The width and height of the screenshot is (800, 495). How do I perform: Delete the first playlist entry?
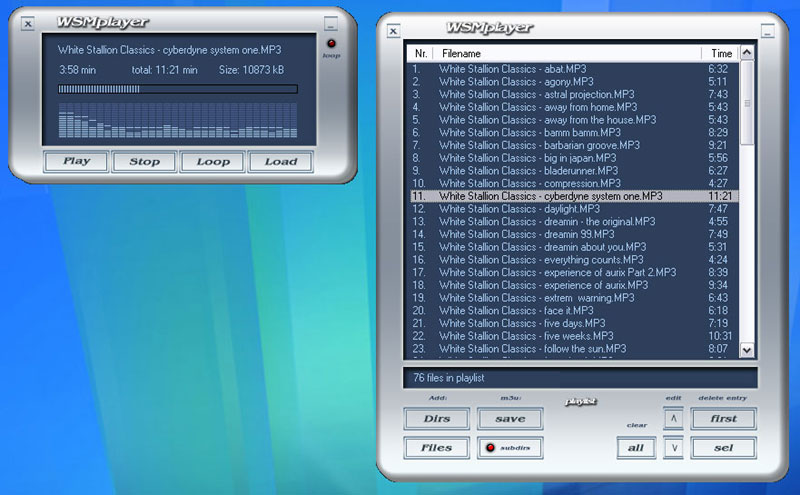(x=723, y=418)
